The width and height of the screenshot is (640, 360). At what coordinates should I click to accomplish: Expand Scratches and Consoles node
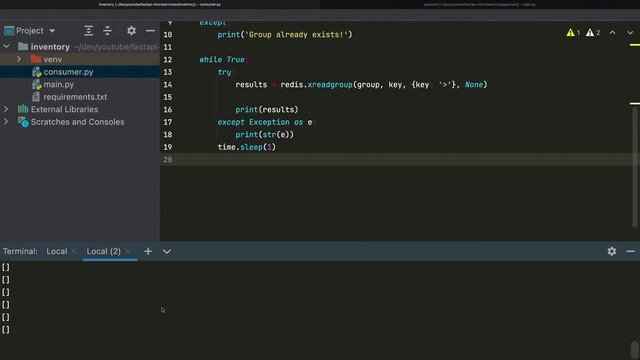(6, 122)
